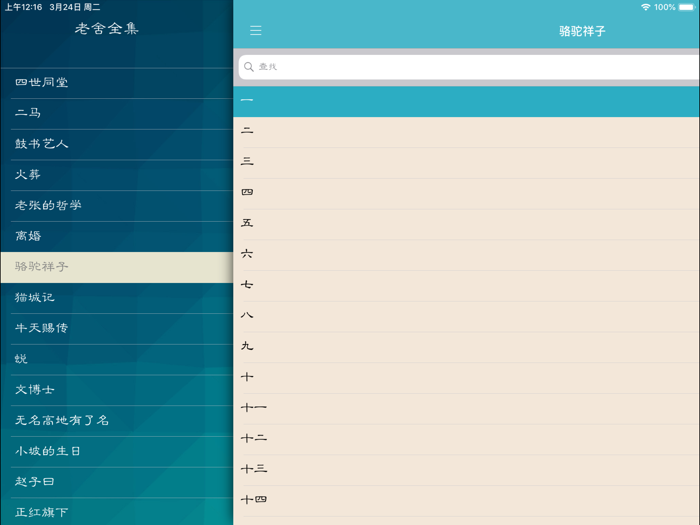The width and height of the screenshot is (700, 525).
Task: Open chapter 三
Action: [467, 163]
